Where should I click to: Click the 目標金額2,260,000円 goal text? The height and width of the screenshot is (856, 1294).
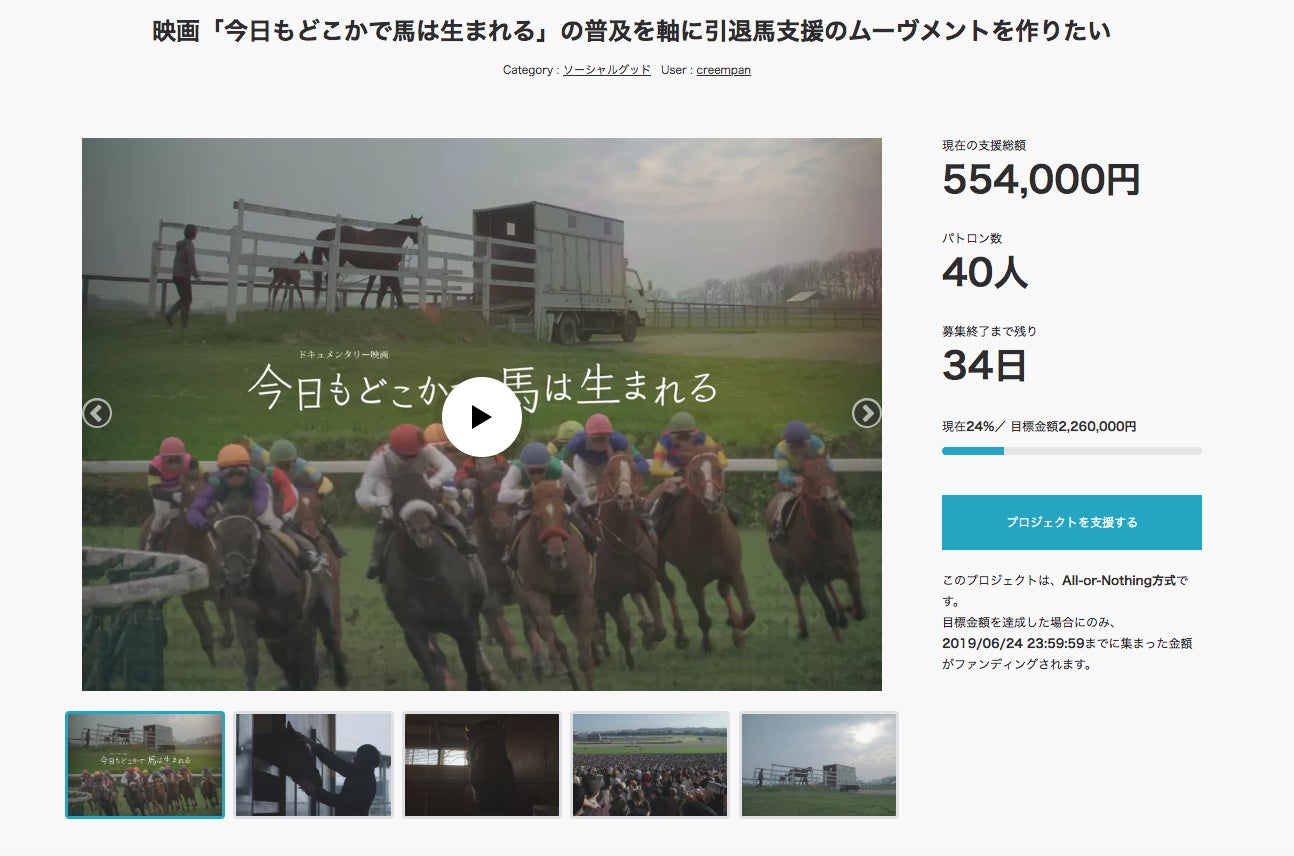click(1073, 426)
